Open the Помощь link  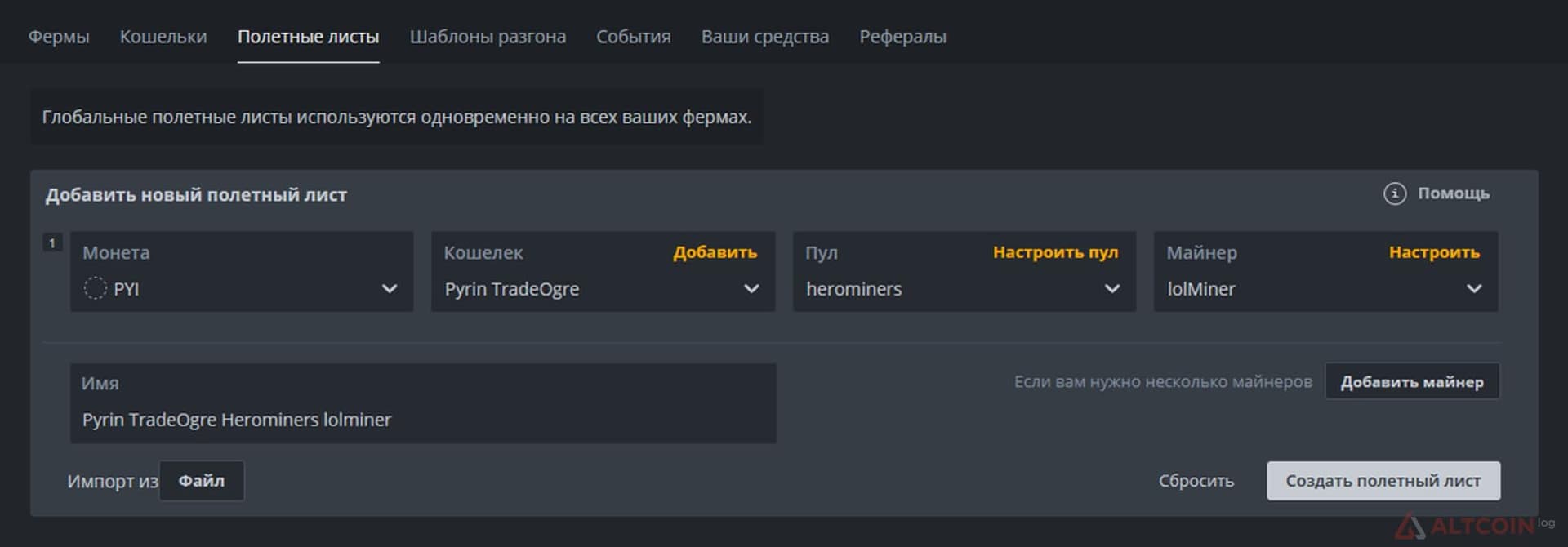tap(1454, 193)
